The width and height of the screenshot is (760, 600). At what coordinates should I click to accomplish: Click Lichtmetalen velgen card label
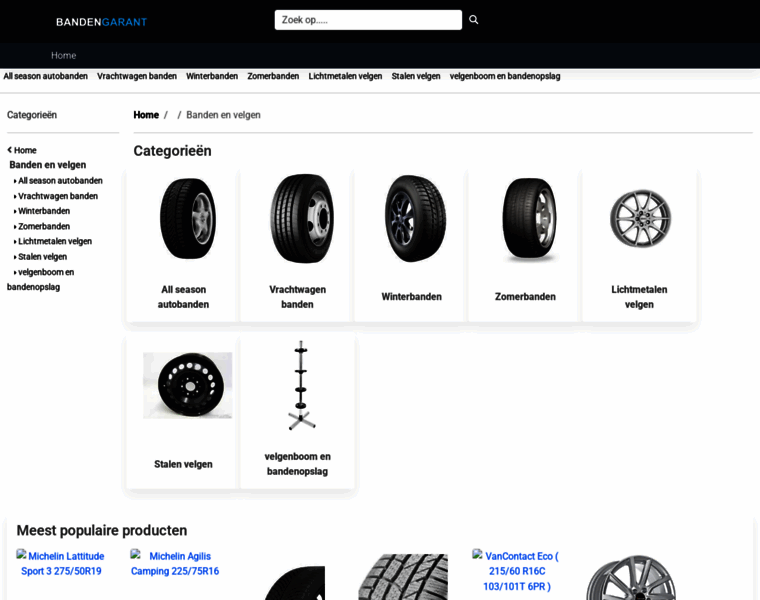click(639, 297)
